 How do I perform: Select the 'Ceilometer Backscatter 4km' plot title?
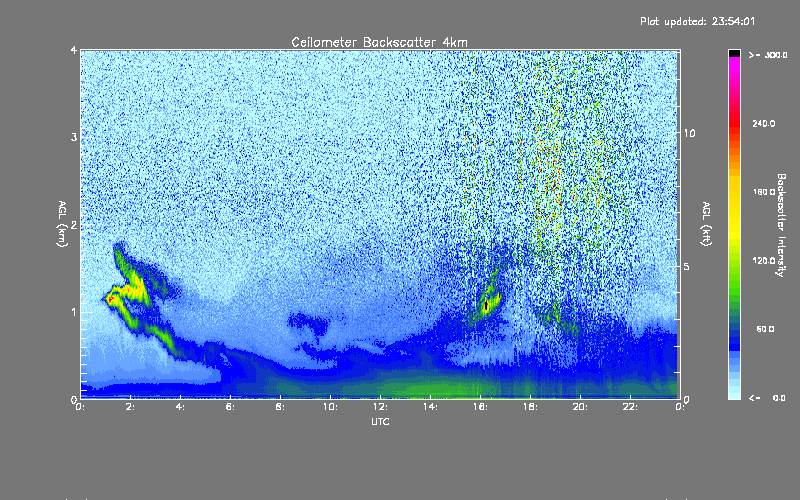coord(379,42)
